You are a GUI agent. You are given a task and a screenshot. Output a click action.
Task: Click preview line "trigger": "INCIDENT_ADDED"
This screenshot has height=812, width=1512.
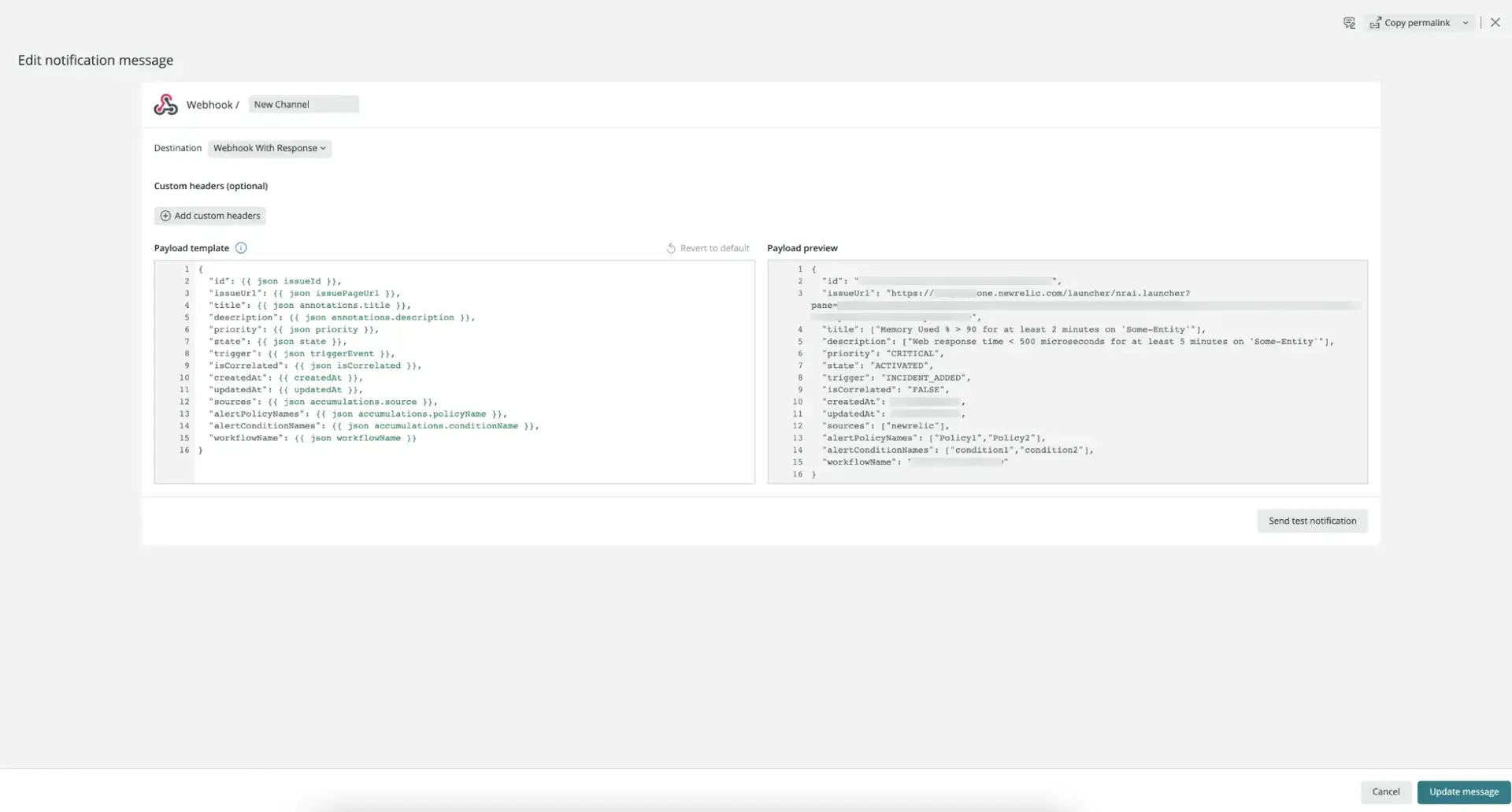tap(896, 378)
